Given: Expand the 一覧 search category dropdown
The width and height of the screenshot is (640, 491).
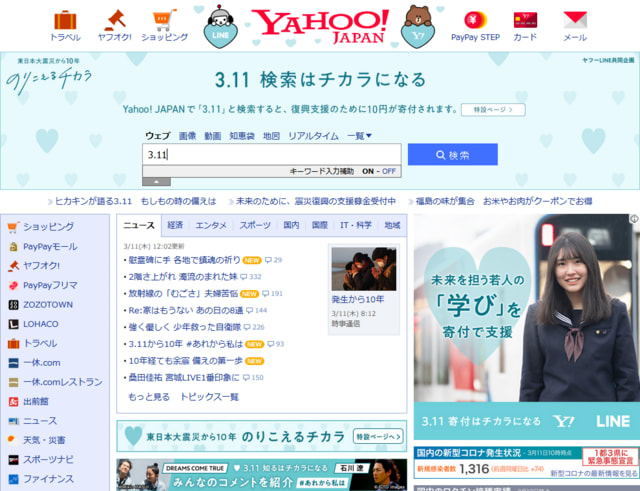Looking at the screenshot, I should 359,136.
